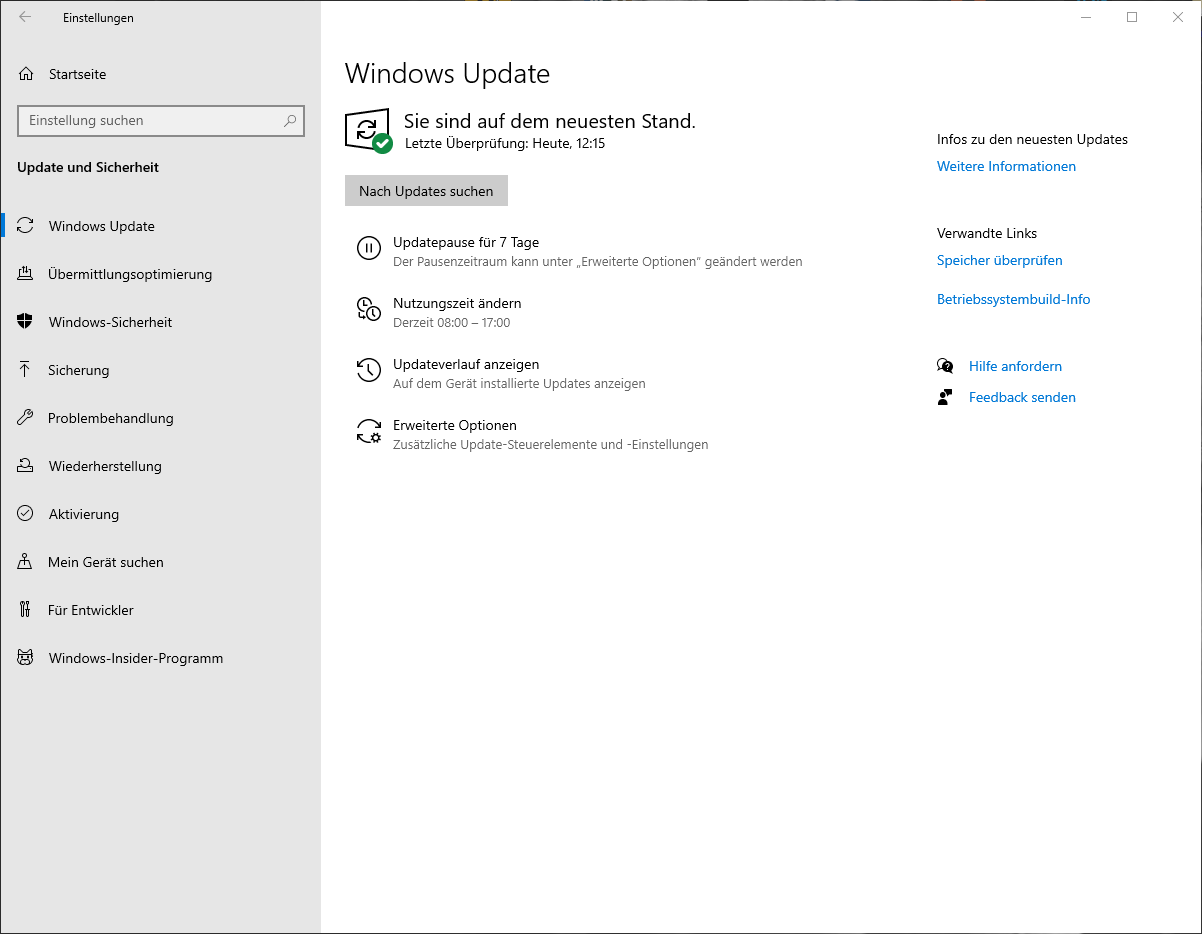Click the Mein Gerät suchen person icon

pyautogui.click(x=26, y=562)
